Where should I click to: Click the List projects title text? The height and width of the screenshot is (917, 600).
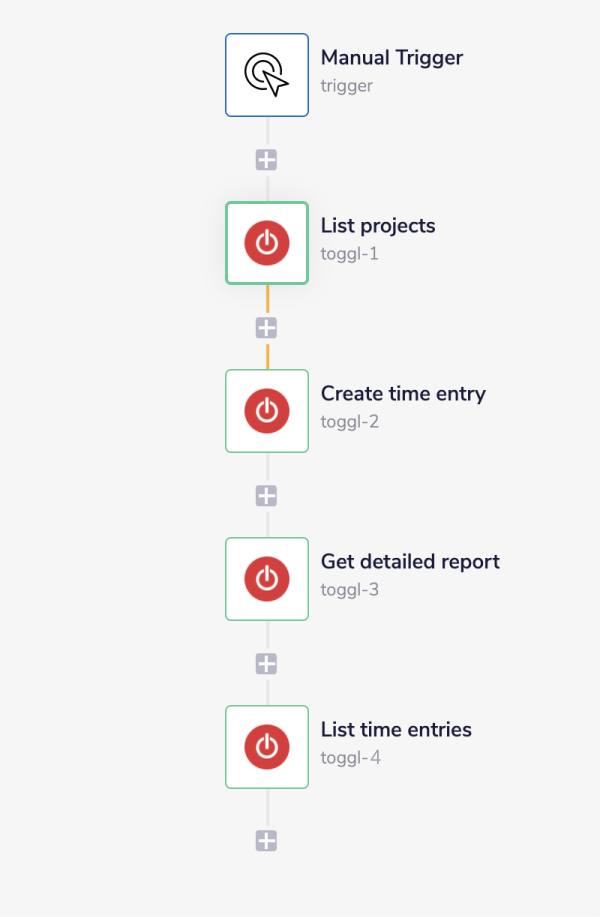click(377, 226)
